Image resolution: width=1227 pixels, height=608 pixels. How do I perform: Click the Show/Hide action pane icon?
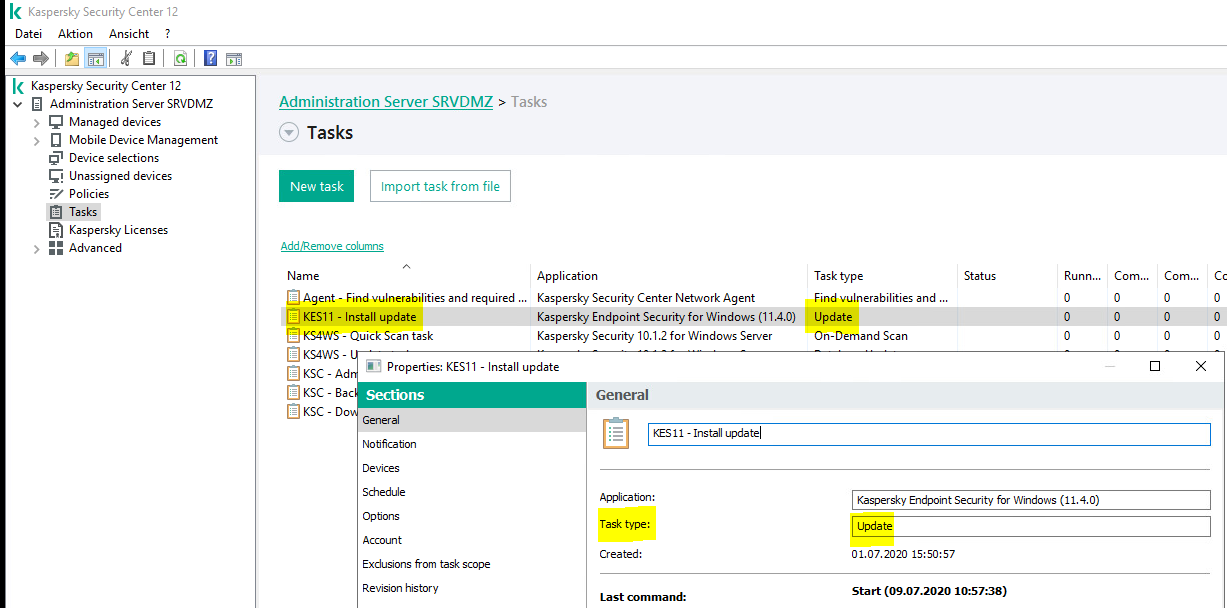coord(234,58)
